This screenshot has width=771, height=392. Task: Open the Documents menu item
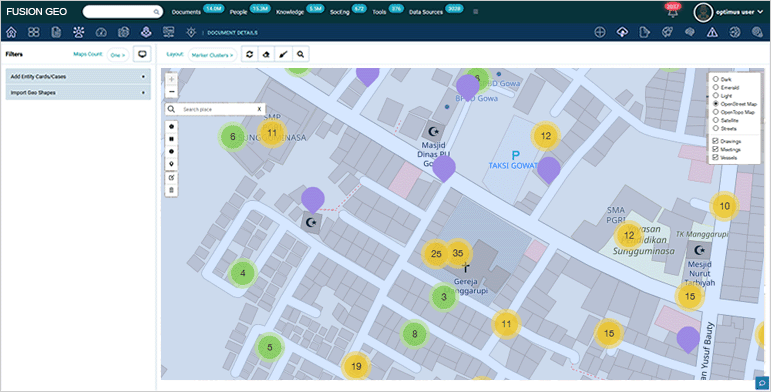coord(186,12)
